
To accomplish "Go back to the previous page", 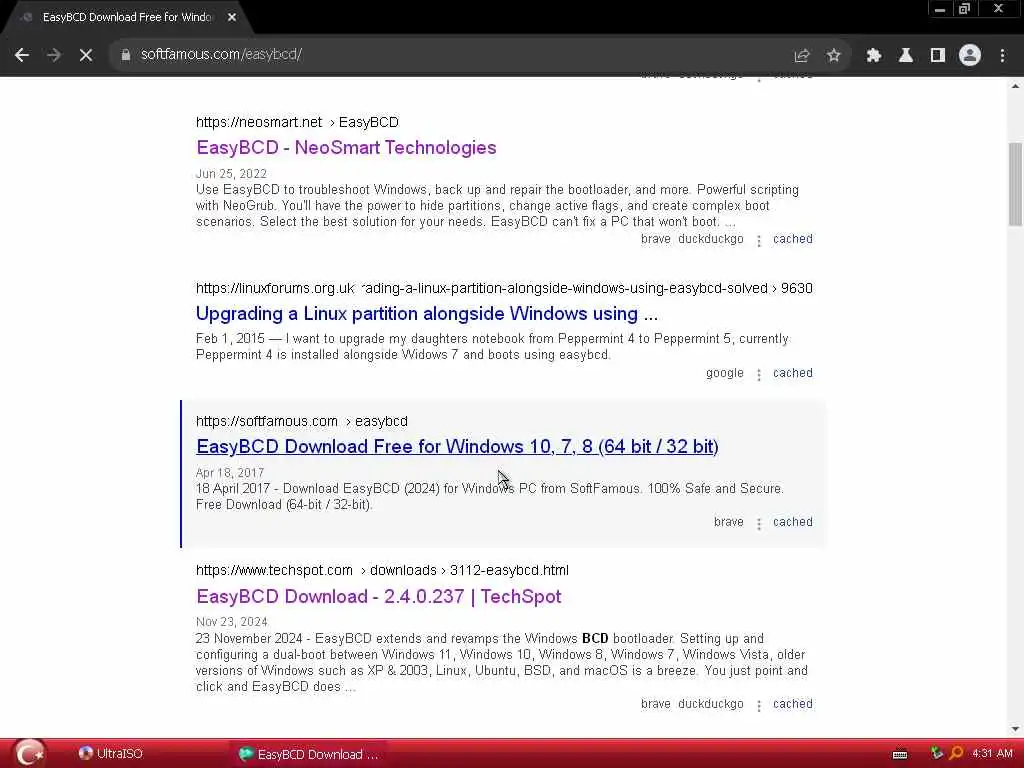I will (x=22, y=55).
